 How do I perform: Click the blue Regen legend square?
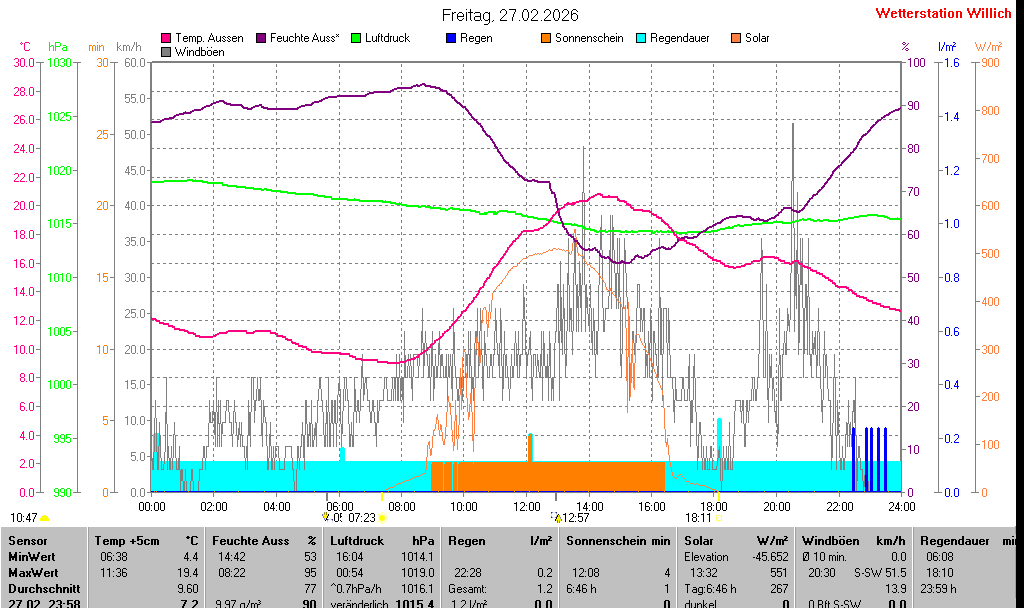[x=451, y=38]
